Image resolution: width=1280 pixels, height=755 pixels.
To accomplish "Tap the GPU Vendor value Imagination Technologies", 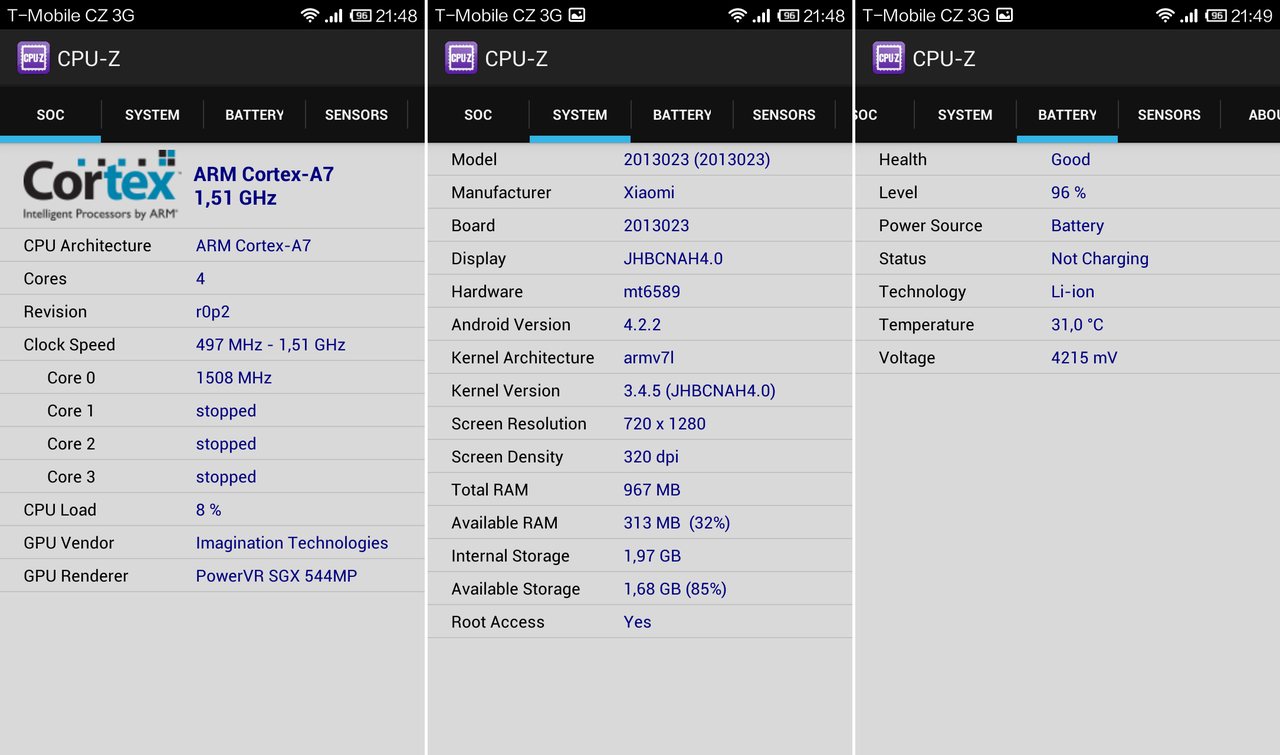I will click(x=292, y=543).
